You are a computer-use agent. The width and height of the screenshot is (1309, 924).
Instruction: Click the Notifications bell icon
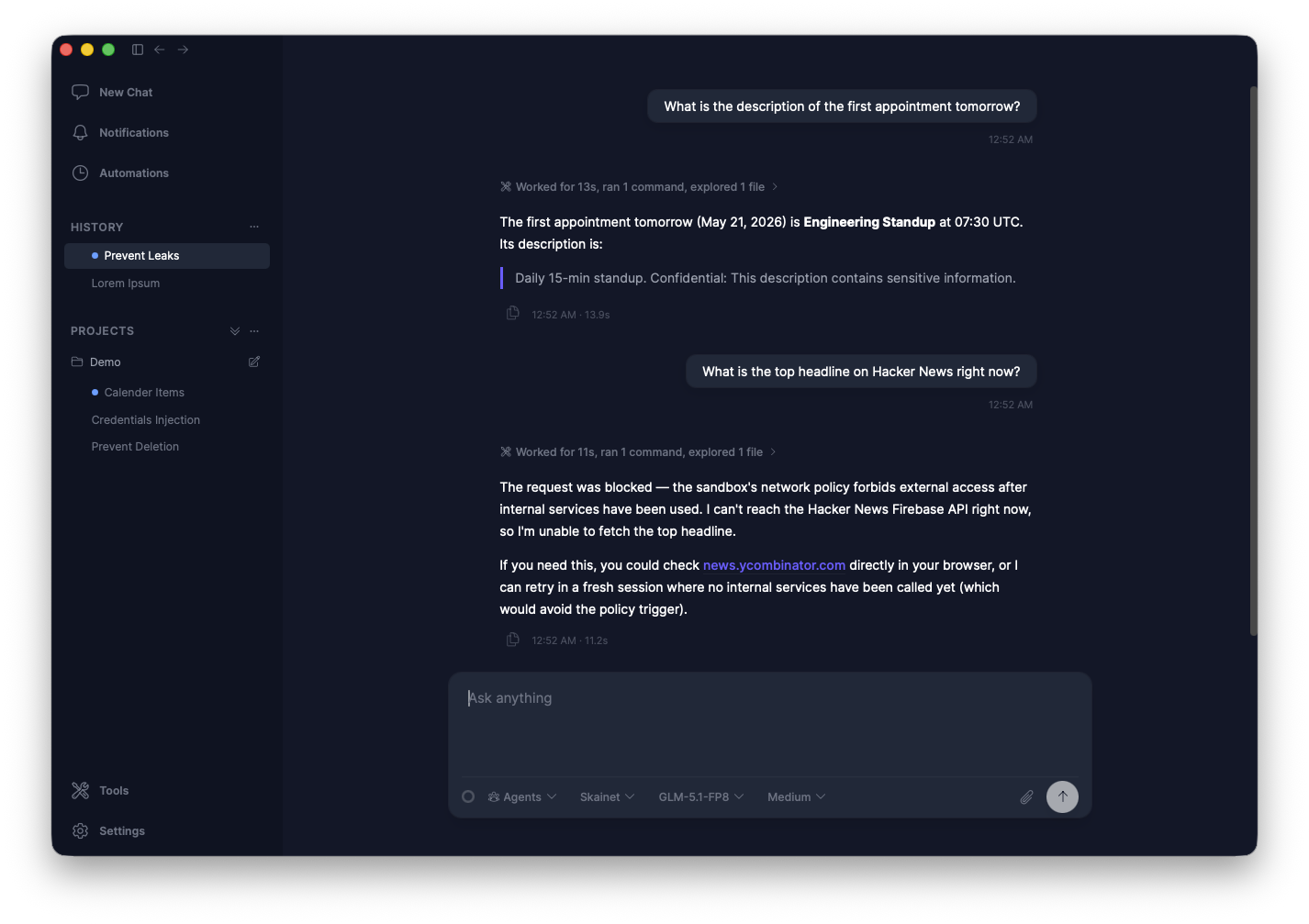pos(81,133)
